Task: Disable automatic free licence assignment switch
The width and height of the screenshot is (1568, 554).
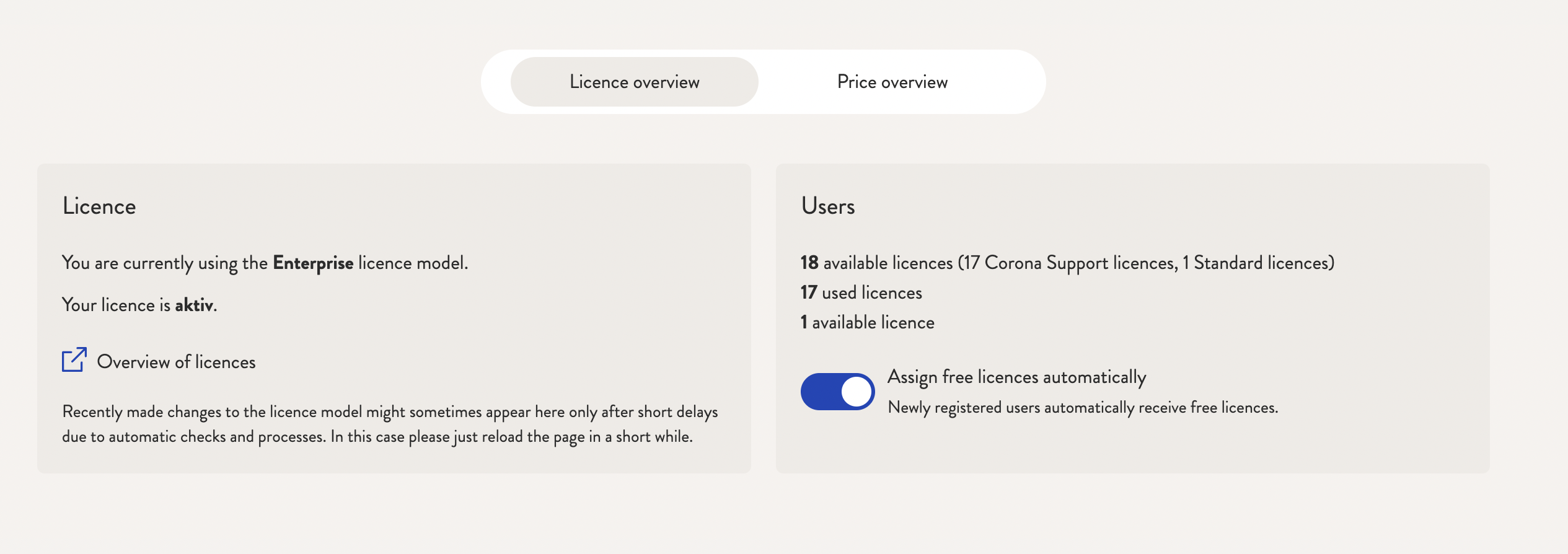Action: click(837, 392)
